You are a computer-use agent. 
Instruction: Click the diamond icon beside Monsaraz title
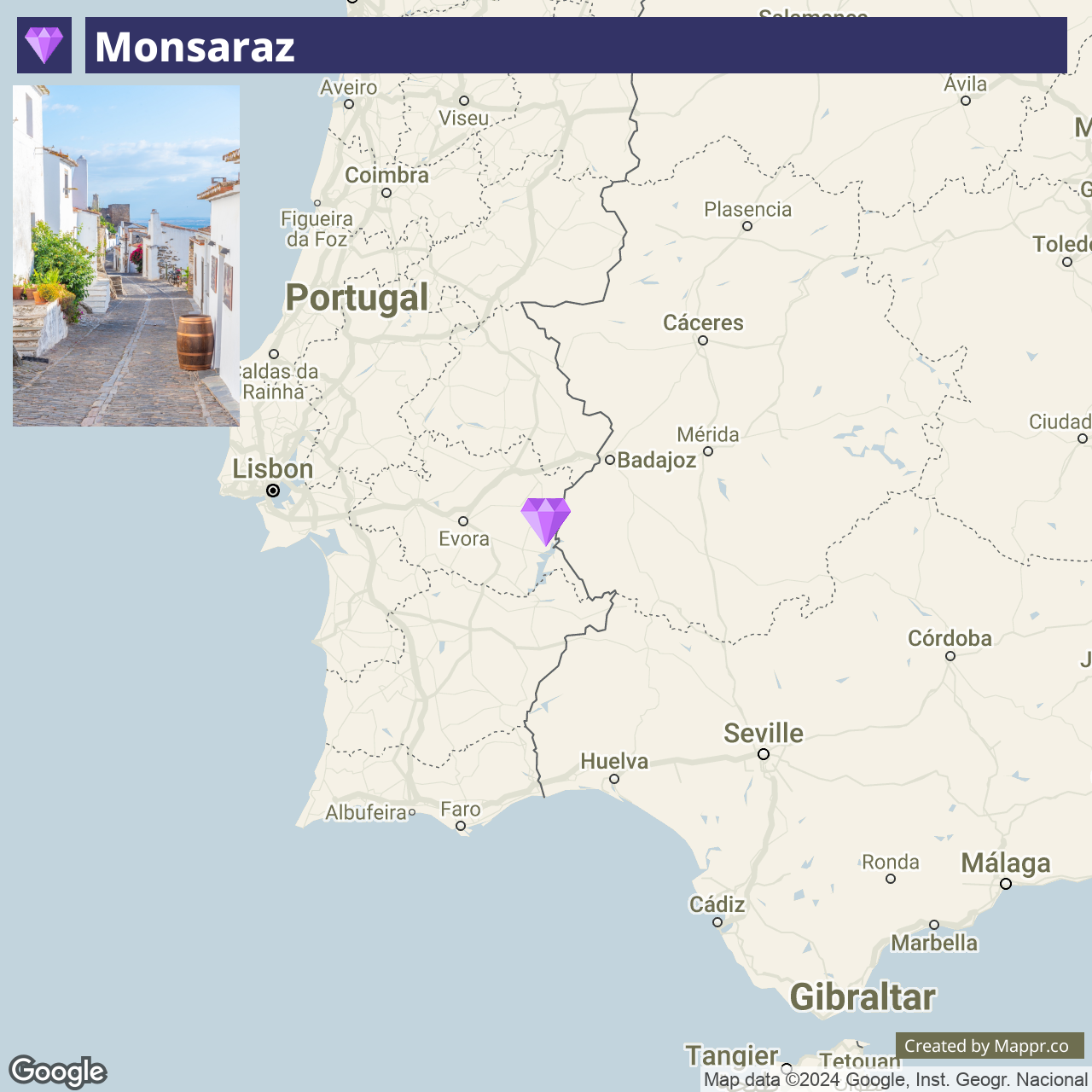[44, 45]
